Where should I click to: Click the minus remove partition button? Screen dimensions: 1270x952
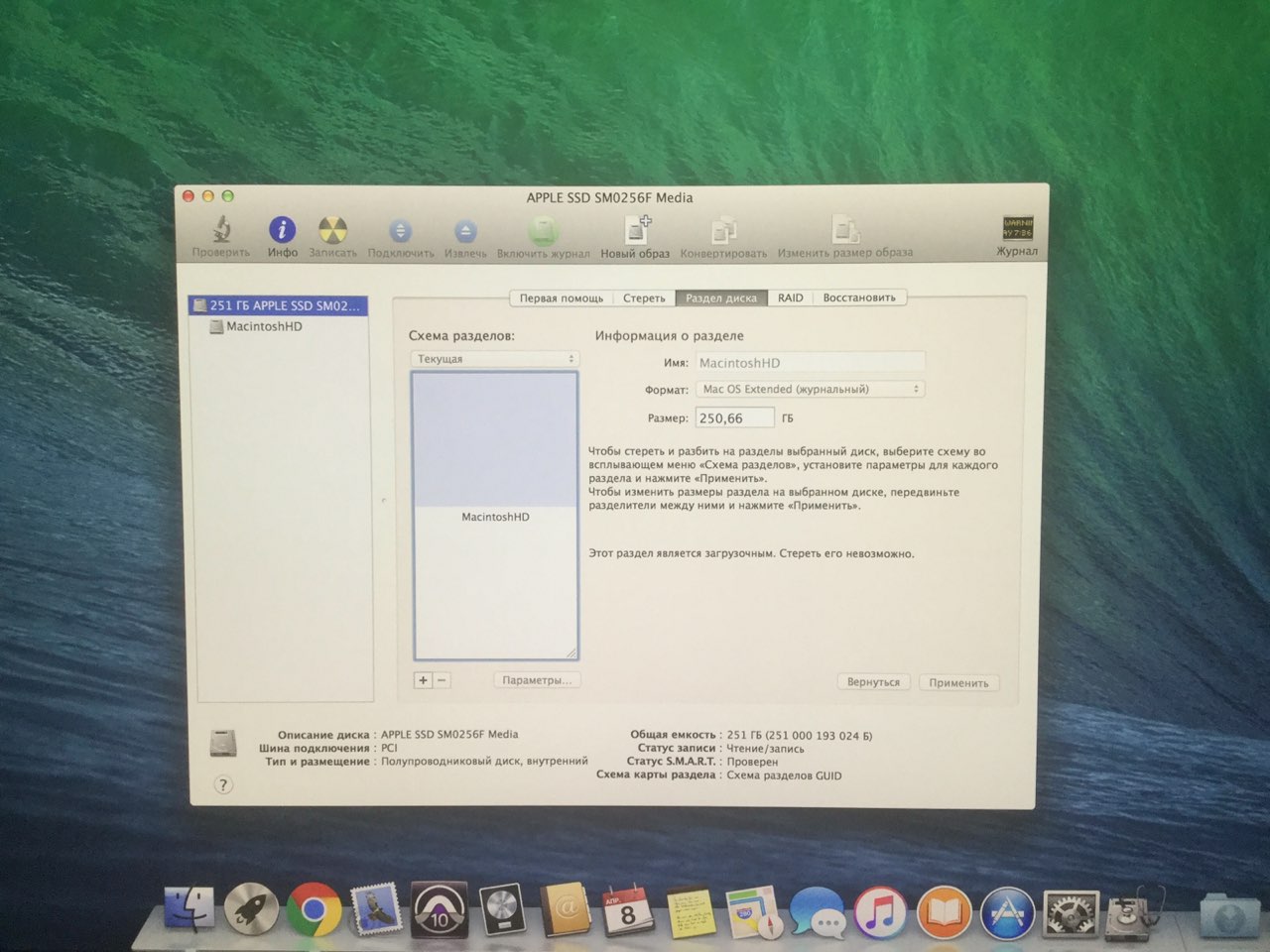click(x=442, y=680)
